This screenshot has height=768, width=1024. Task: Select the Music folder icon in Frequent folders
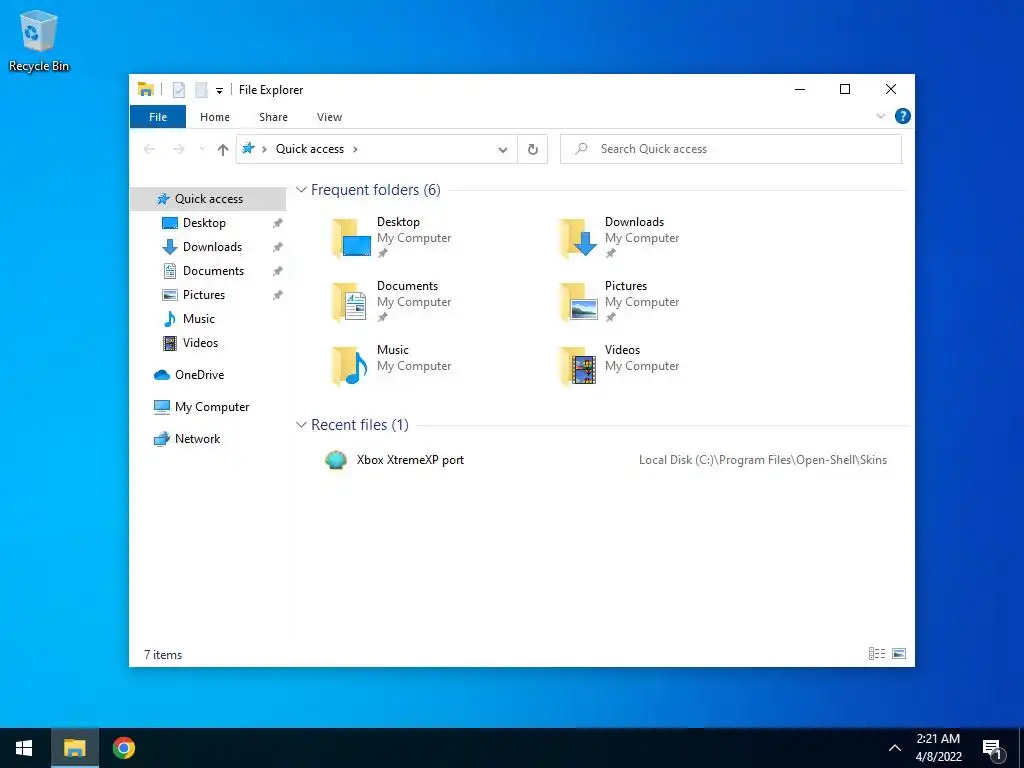(351, 366)
